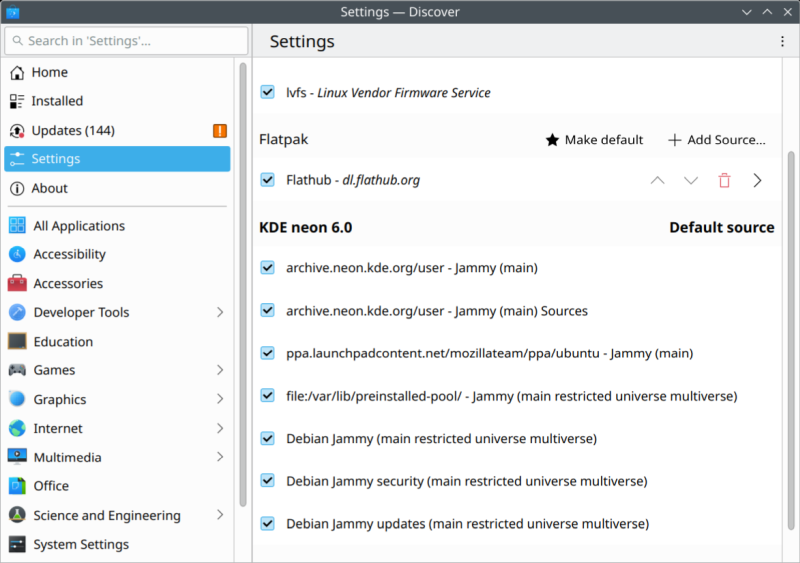The width and height of the screenshot is (800, 563).
Task: Go to the About page
Action: (x=49, y=188)
